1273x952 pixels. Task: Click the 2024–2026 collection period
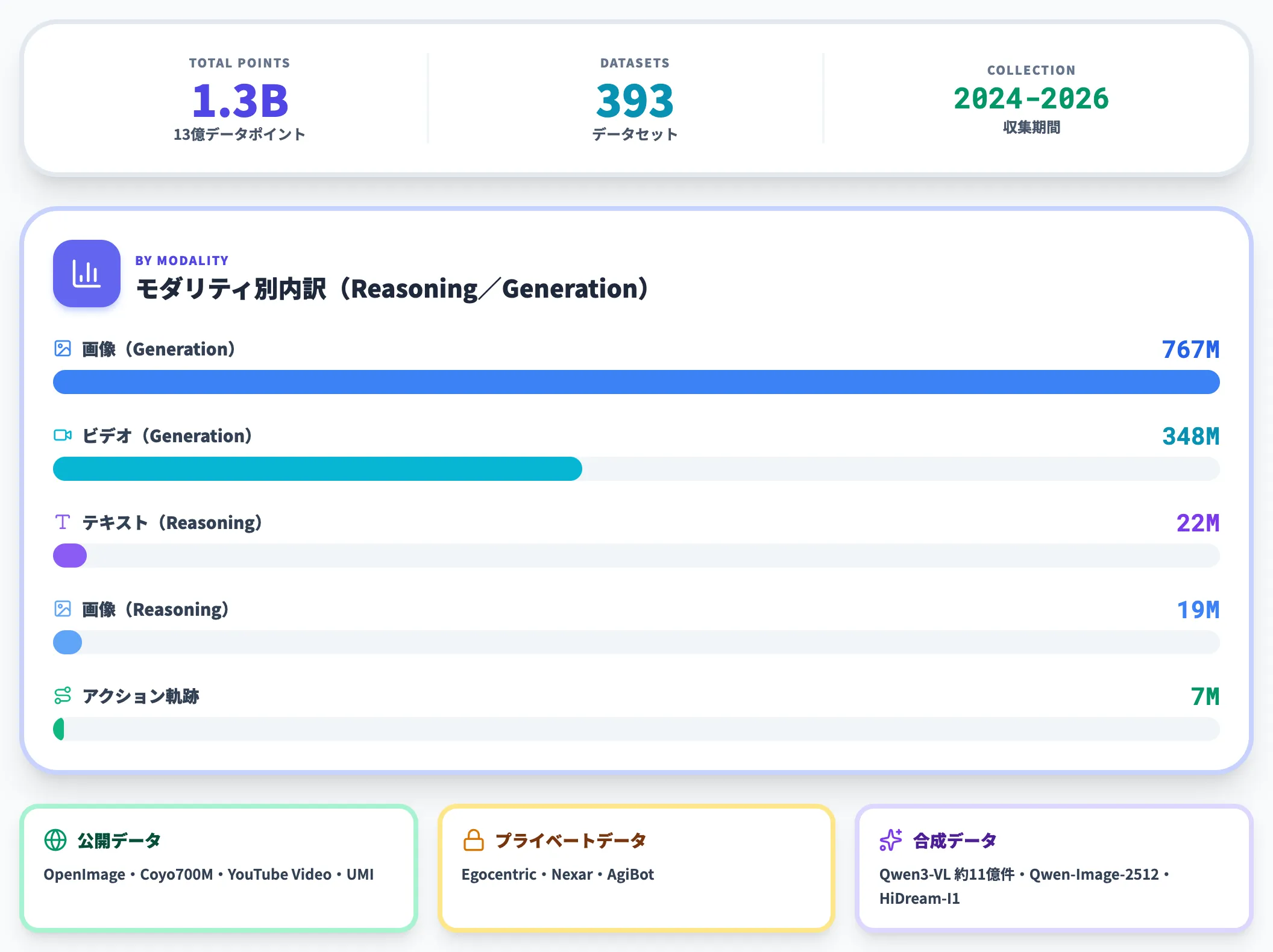coord(1031,99)
